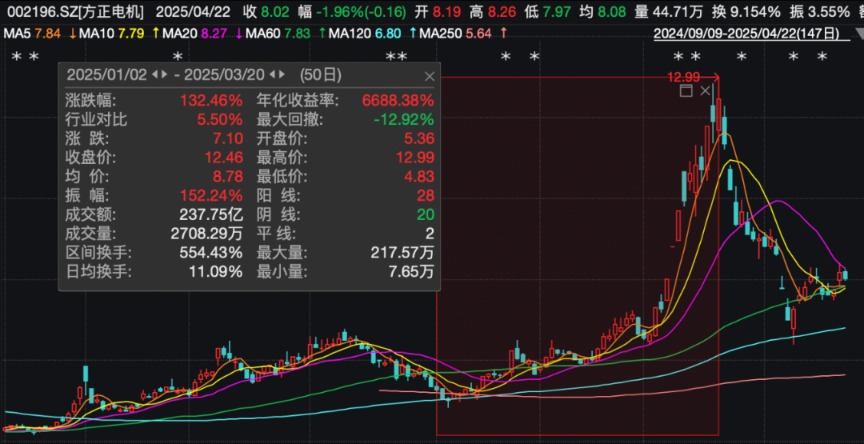Expand the triangle dropdown beside the date range
Screen dimensions: 864x444
(x=858, y=34)
